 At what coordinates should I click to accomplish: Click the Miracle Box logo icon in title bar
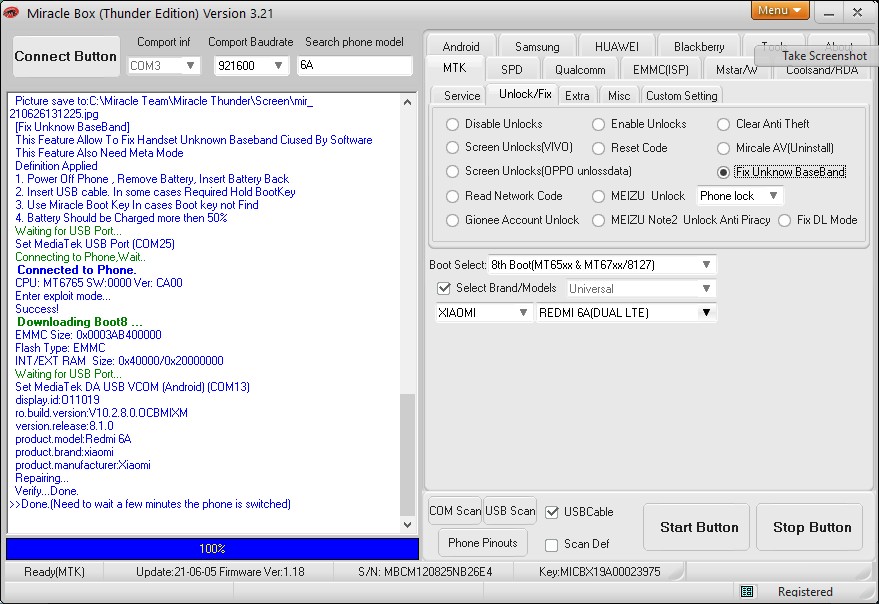[11, 12]
